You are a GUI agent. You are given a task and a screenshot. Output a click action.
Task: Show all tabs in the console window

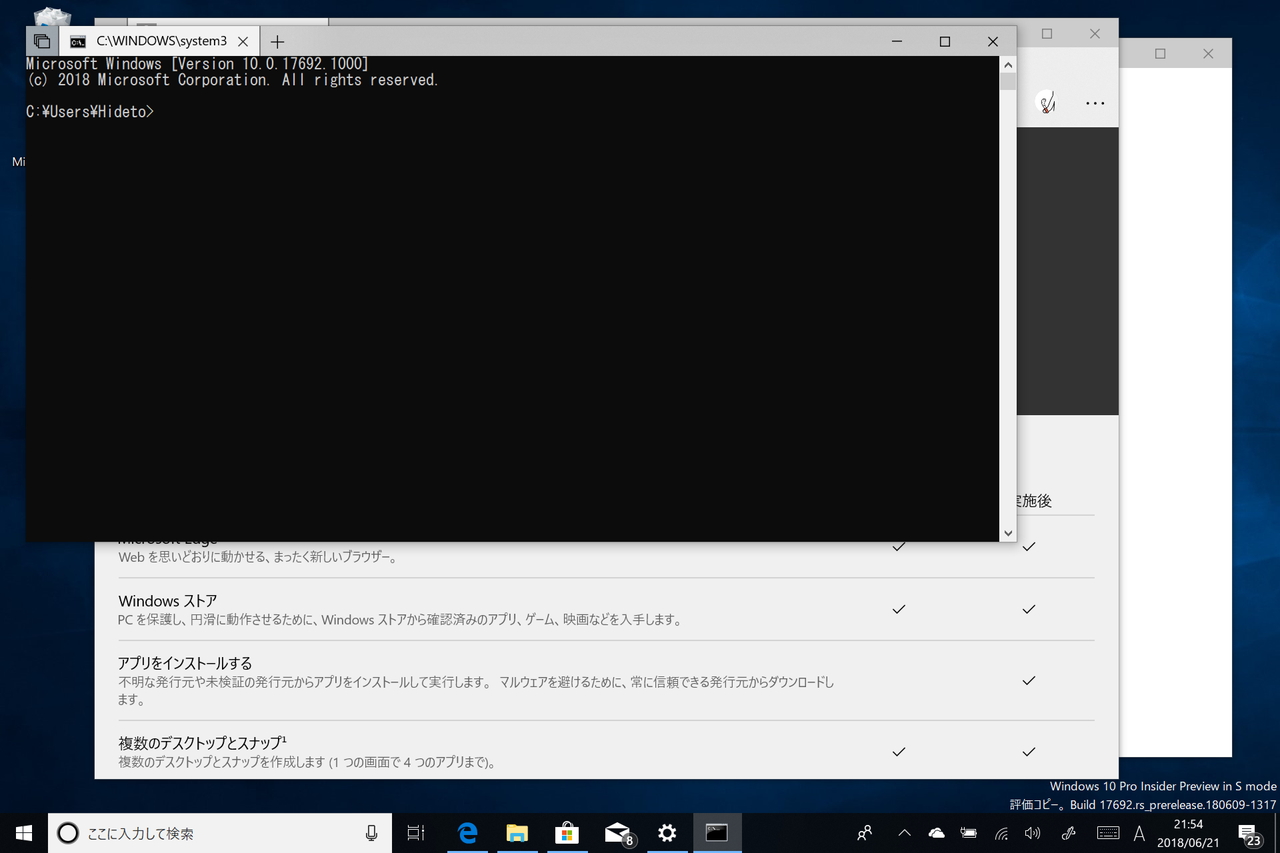pyautogui.click(x=42, y=41)
